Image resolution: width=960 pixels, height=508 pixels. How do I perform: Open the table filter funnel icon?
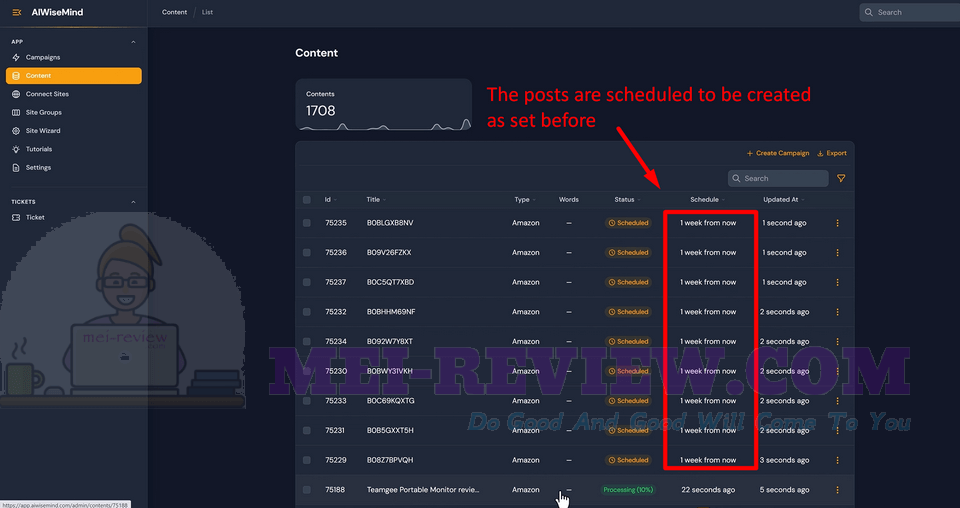point(841,178)
